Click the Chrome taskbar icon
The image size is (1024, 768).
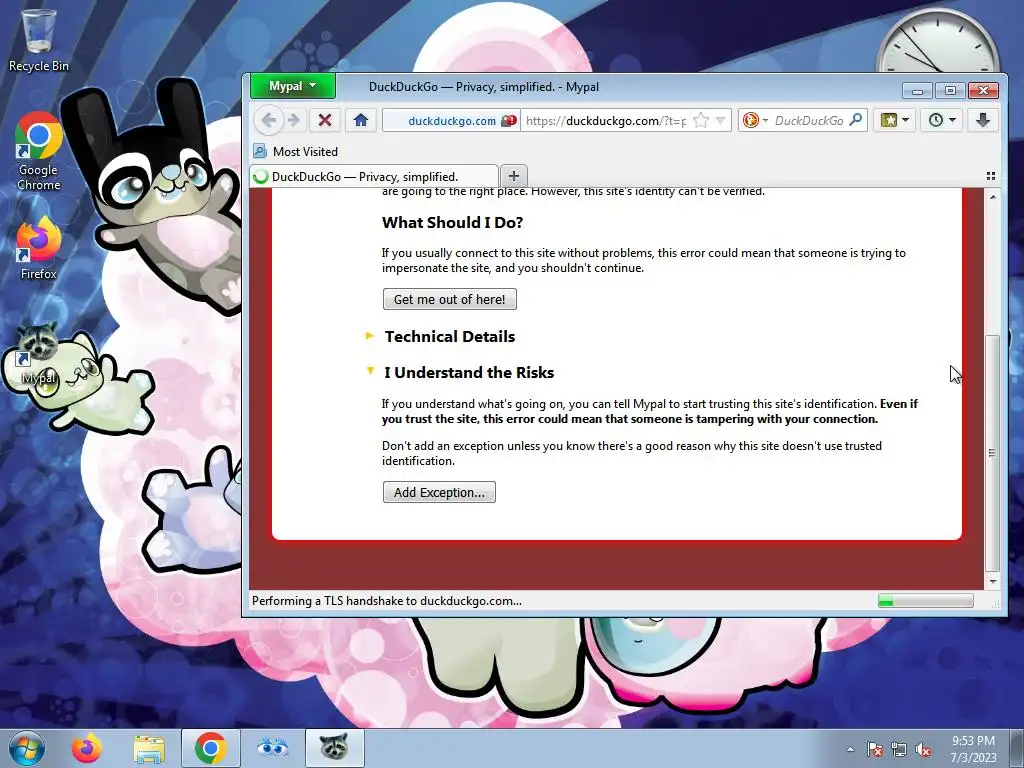click(210, 748)
